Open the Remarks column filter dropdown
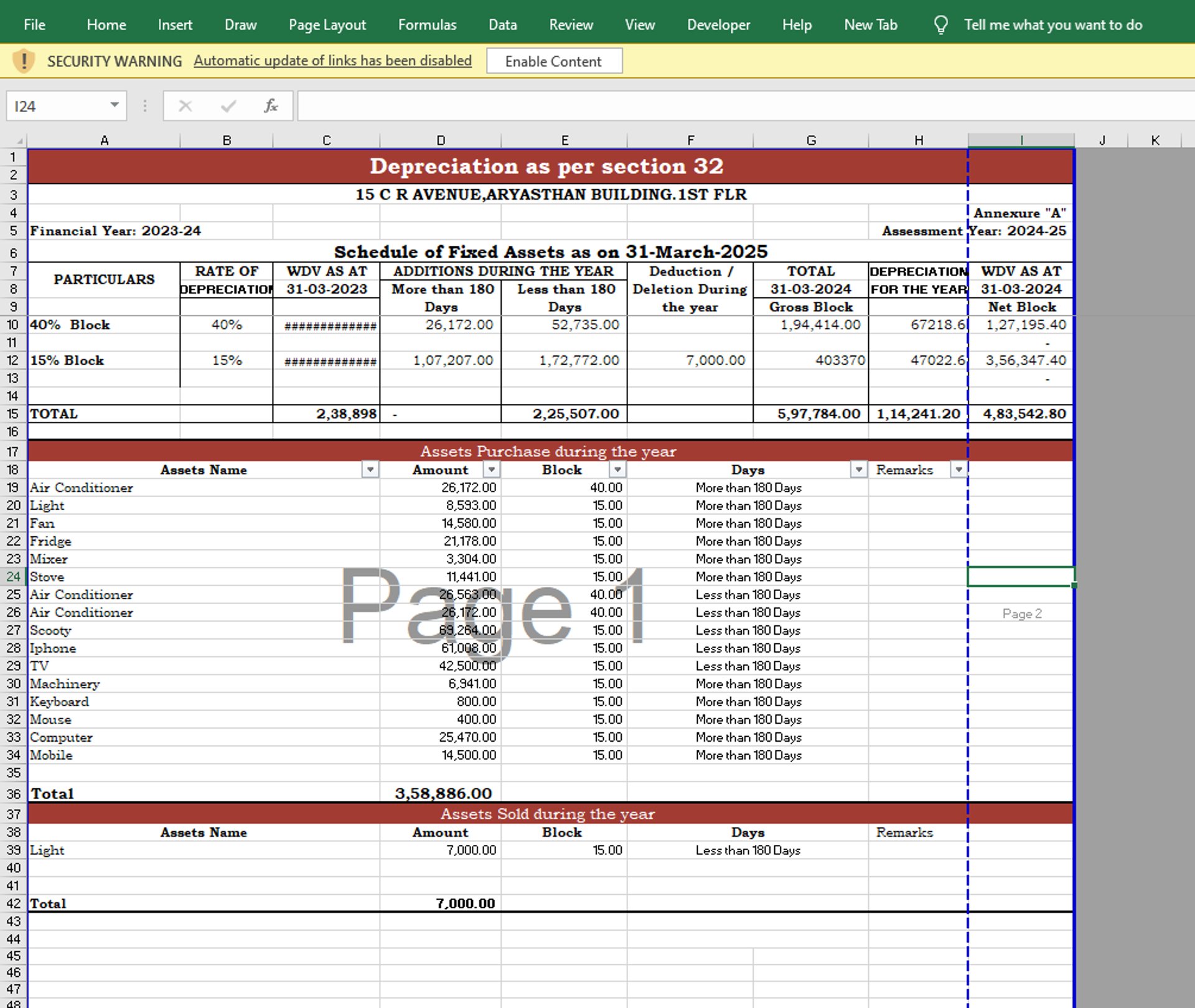Screen dimensions: 1195x1008 coord(958,470)
